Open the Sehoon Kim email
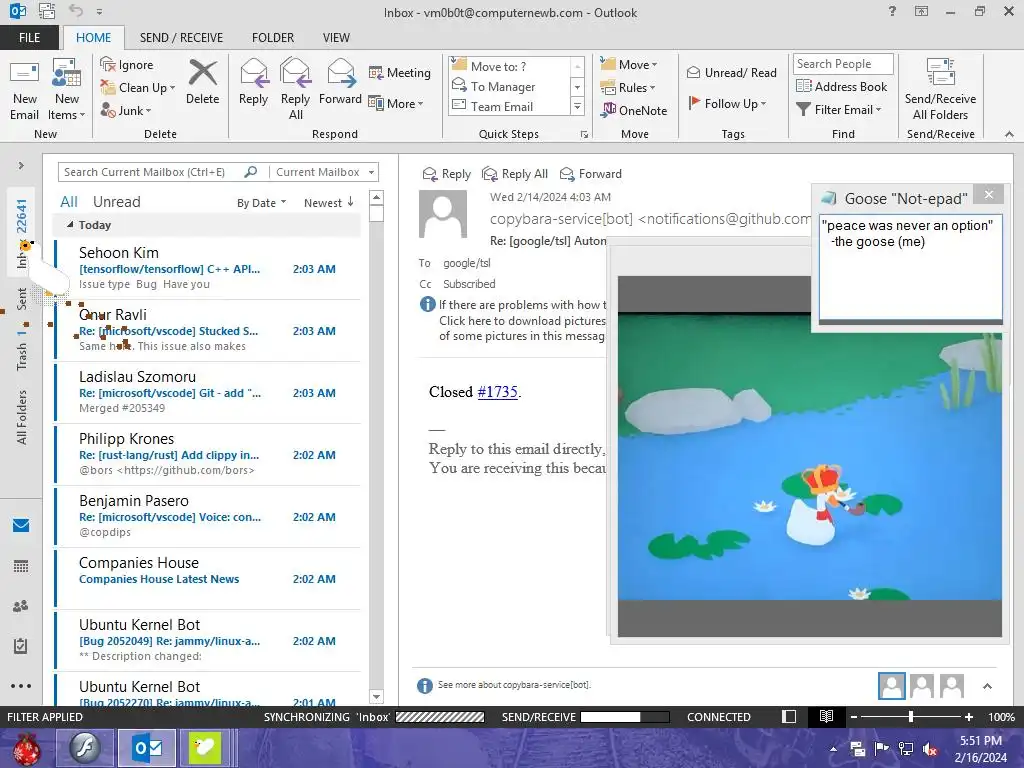1024x768 pixels. point(208,268)
